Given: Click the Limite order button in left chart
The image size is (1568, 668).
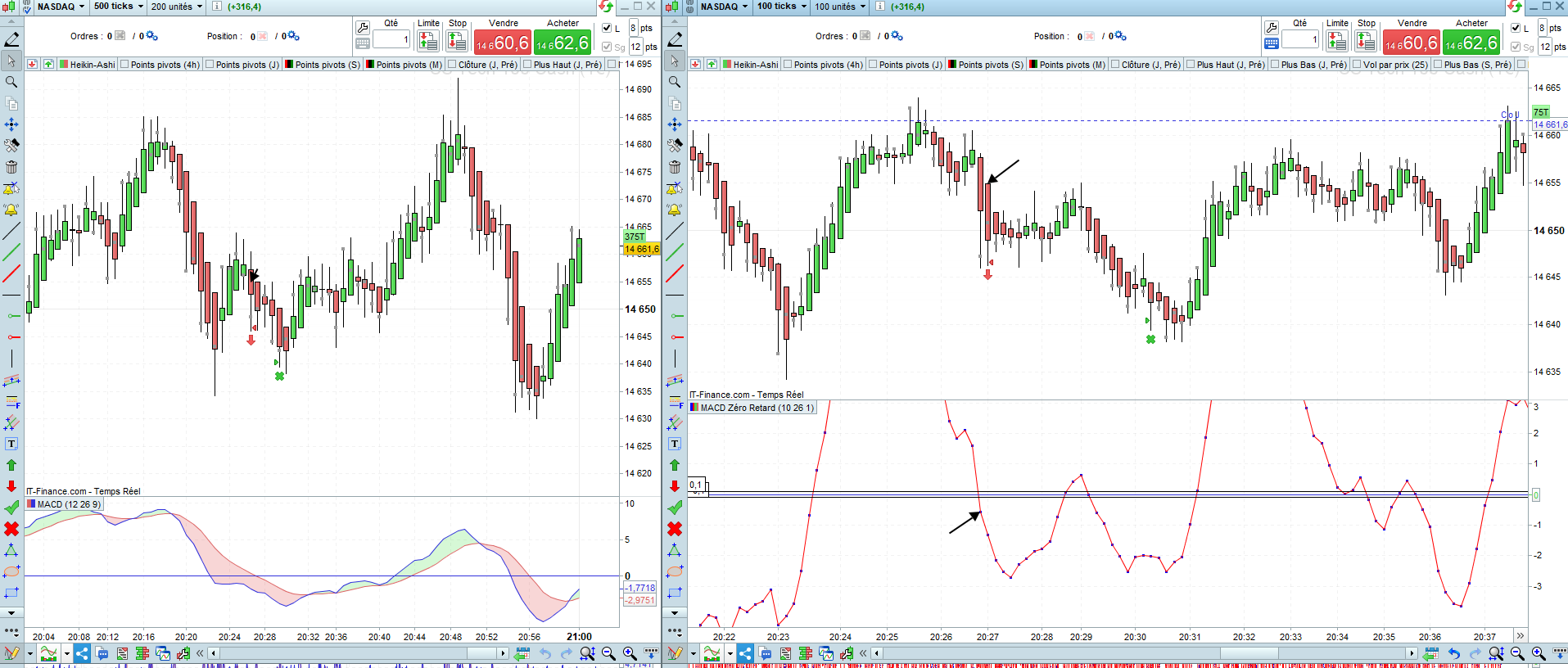Looking at the screenshot, I should 428,40.
